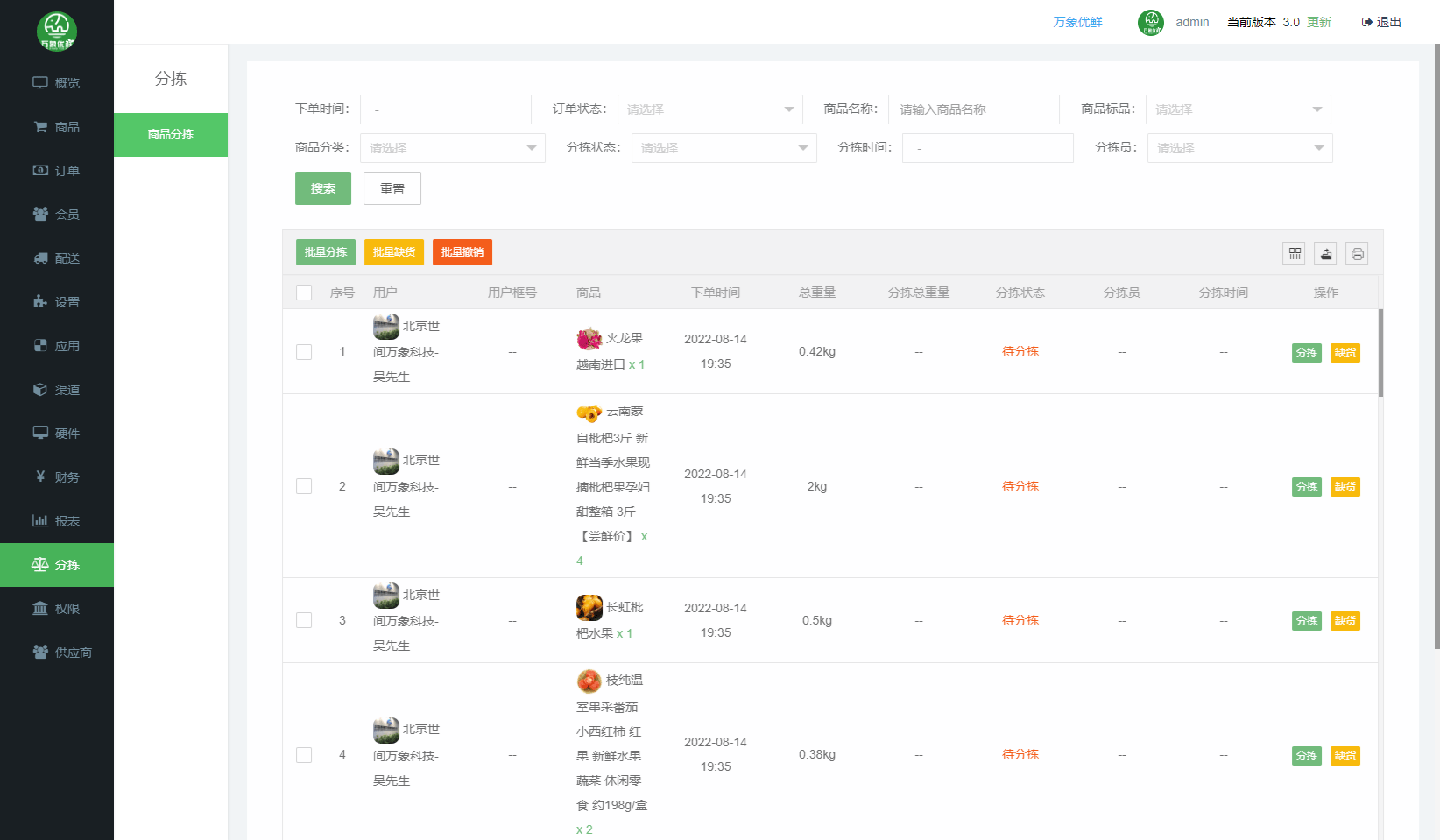Open the 分拣员 dropdown
This screenshot has height=840, width=1440.
pyautogui.click(x=1239, y=148)
